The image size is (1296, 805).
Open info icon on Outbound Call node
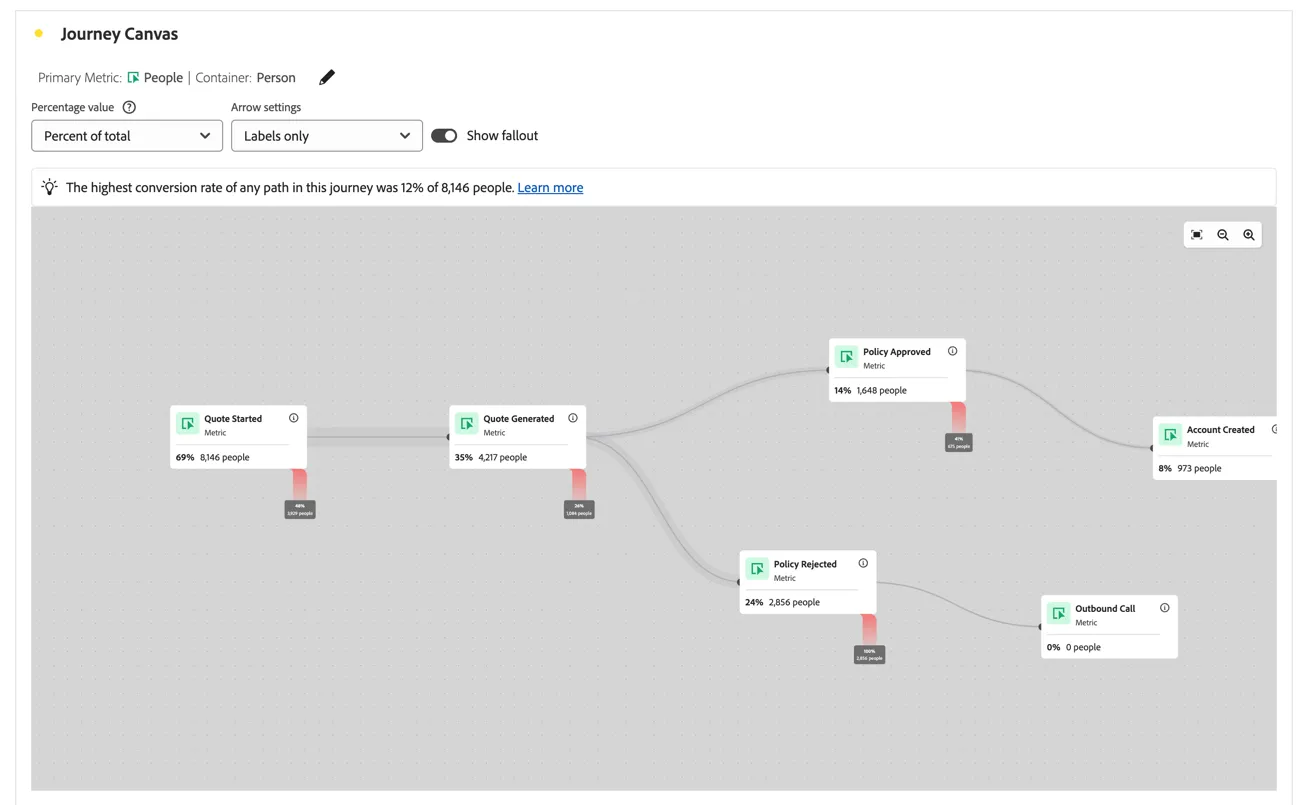(x=1165, y=608)
